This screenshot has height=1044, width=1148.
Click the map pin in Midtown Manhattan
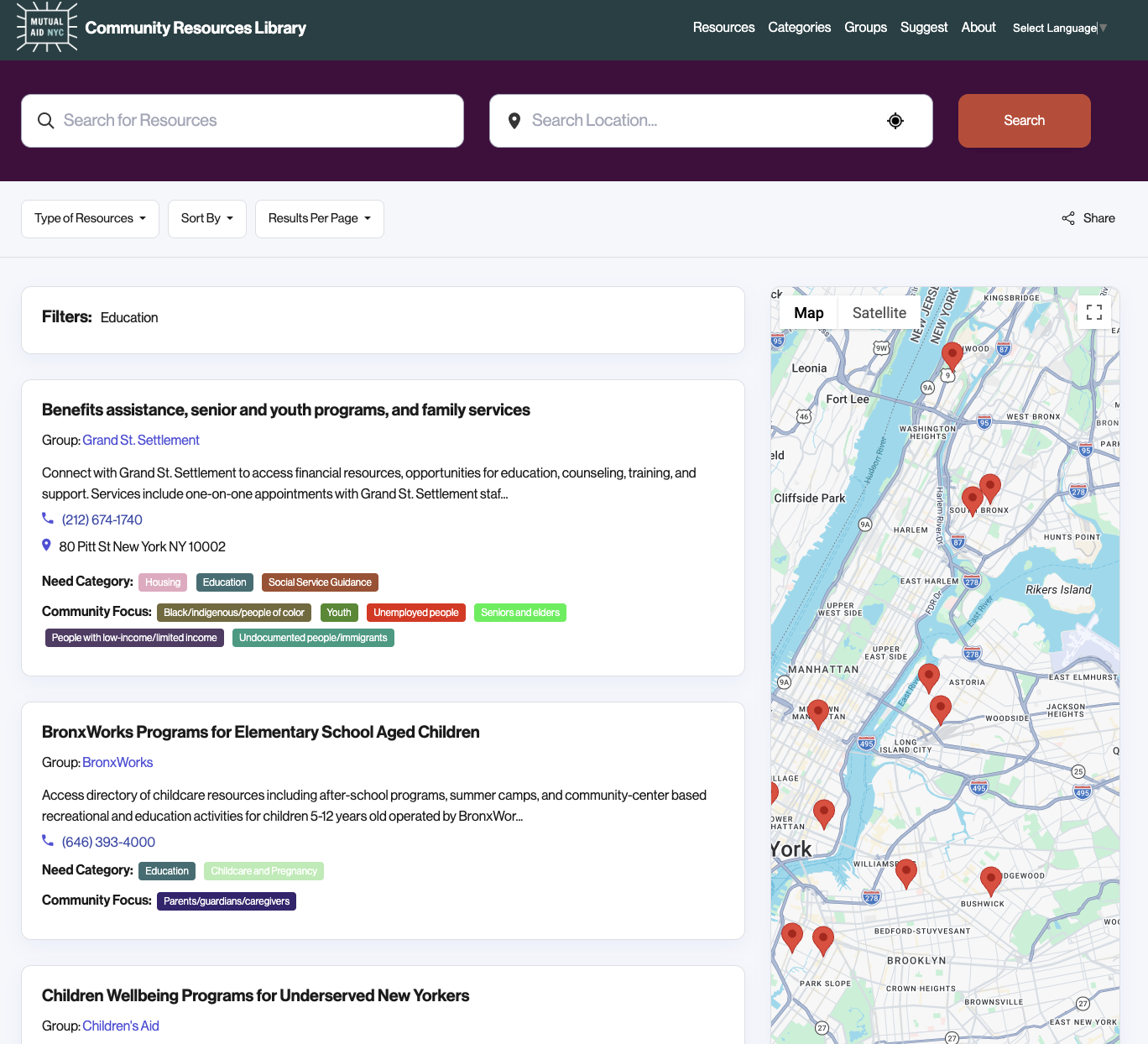tap(818, 714)
